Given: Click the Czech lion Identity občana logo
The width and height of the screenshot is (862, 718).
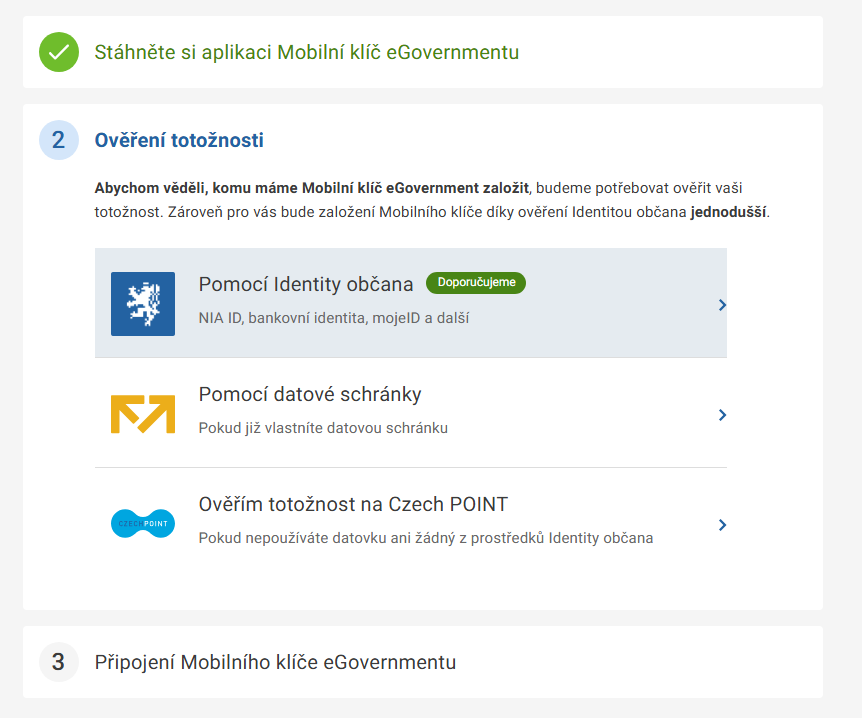Looking at the screenshot, I should click(x=143, y=303).
